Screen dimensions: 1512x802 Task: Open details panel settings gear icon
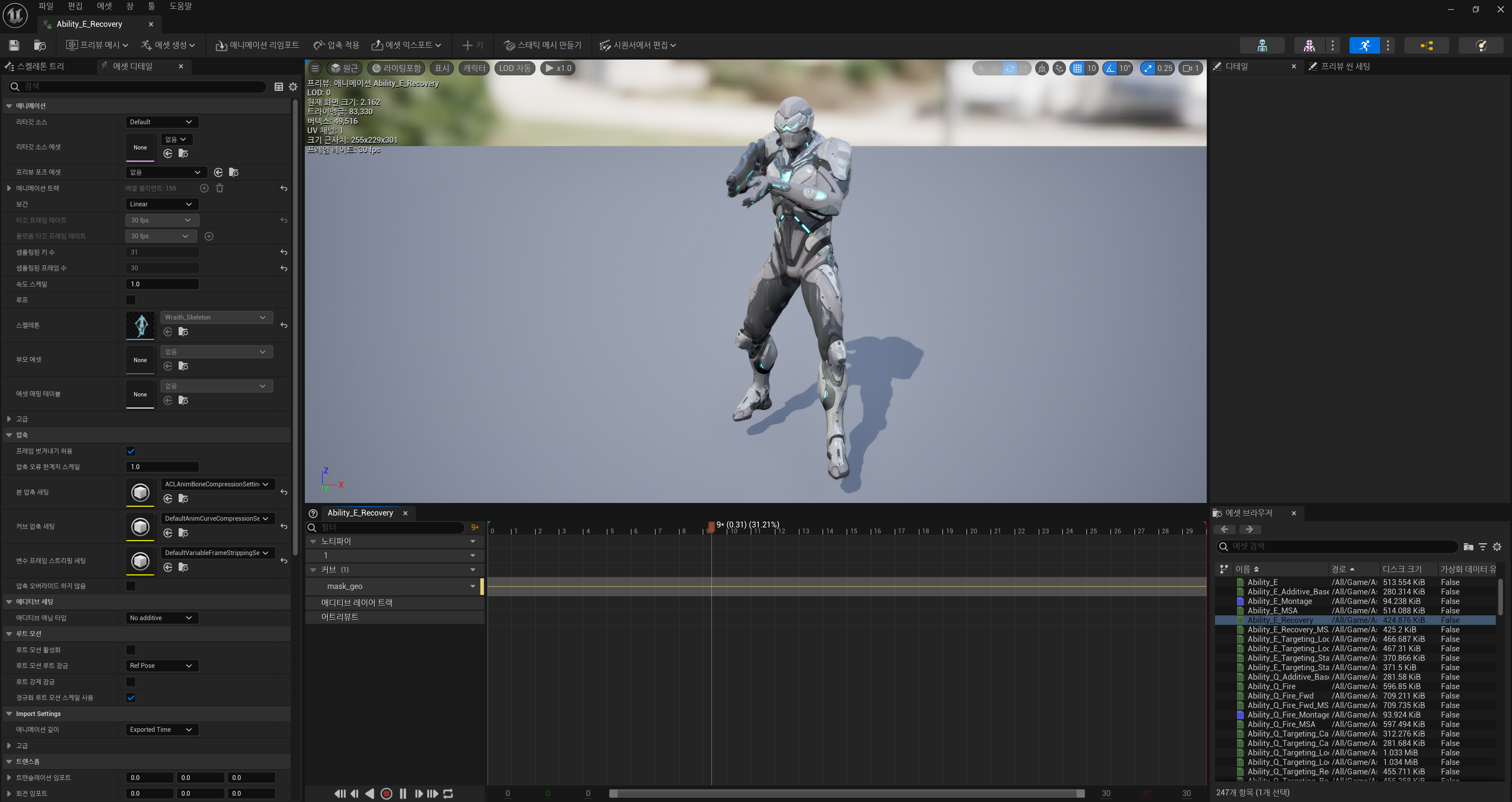point(293,87)
